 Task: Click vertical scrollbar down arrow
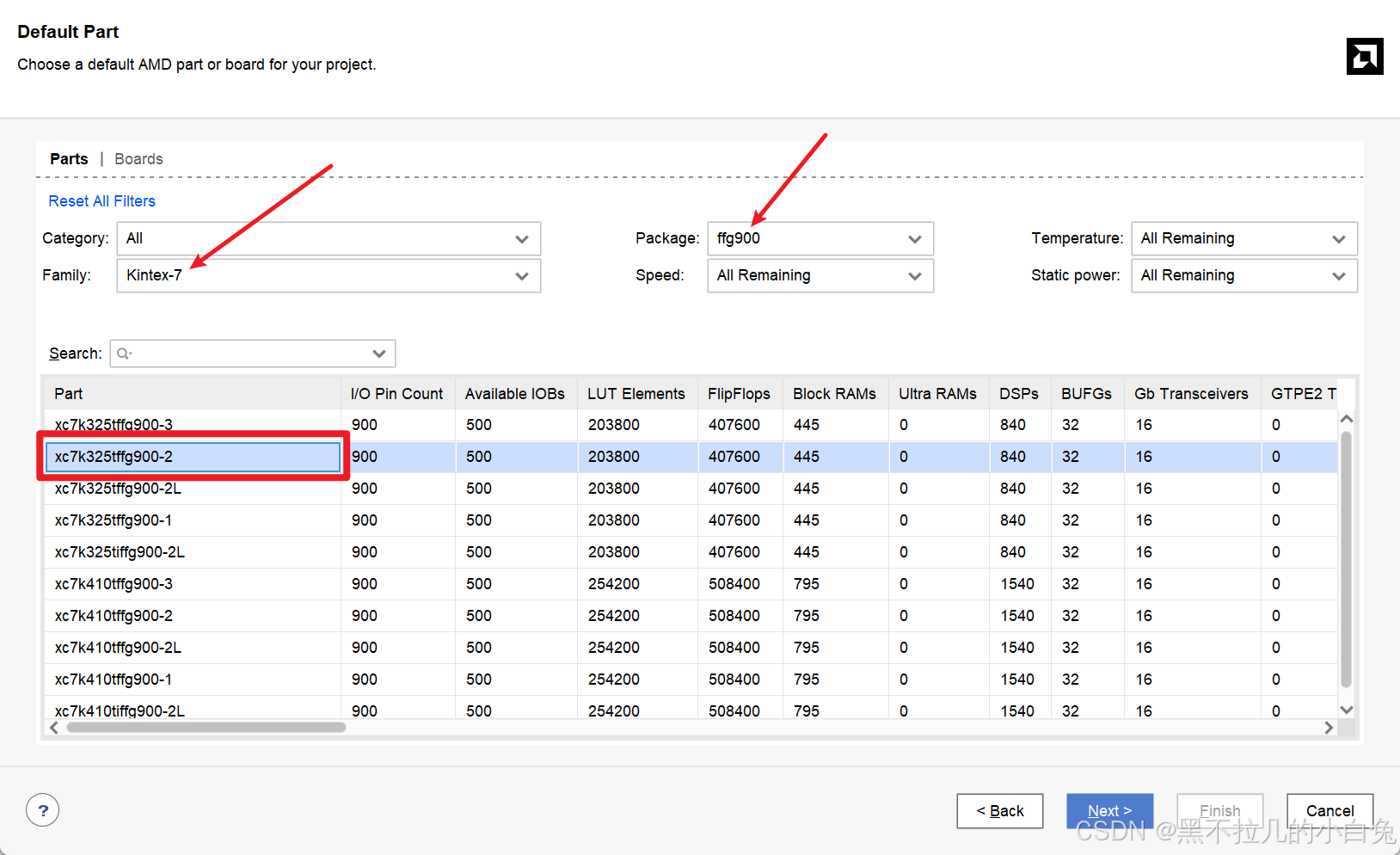(1347, 710)
